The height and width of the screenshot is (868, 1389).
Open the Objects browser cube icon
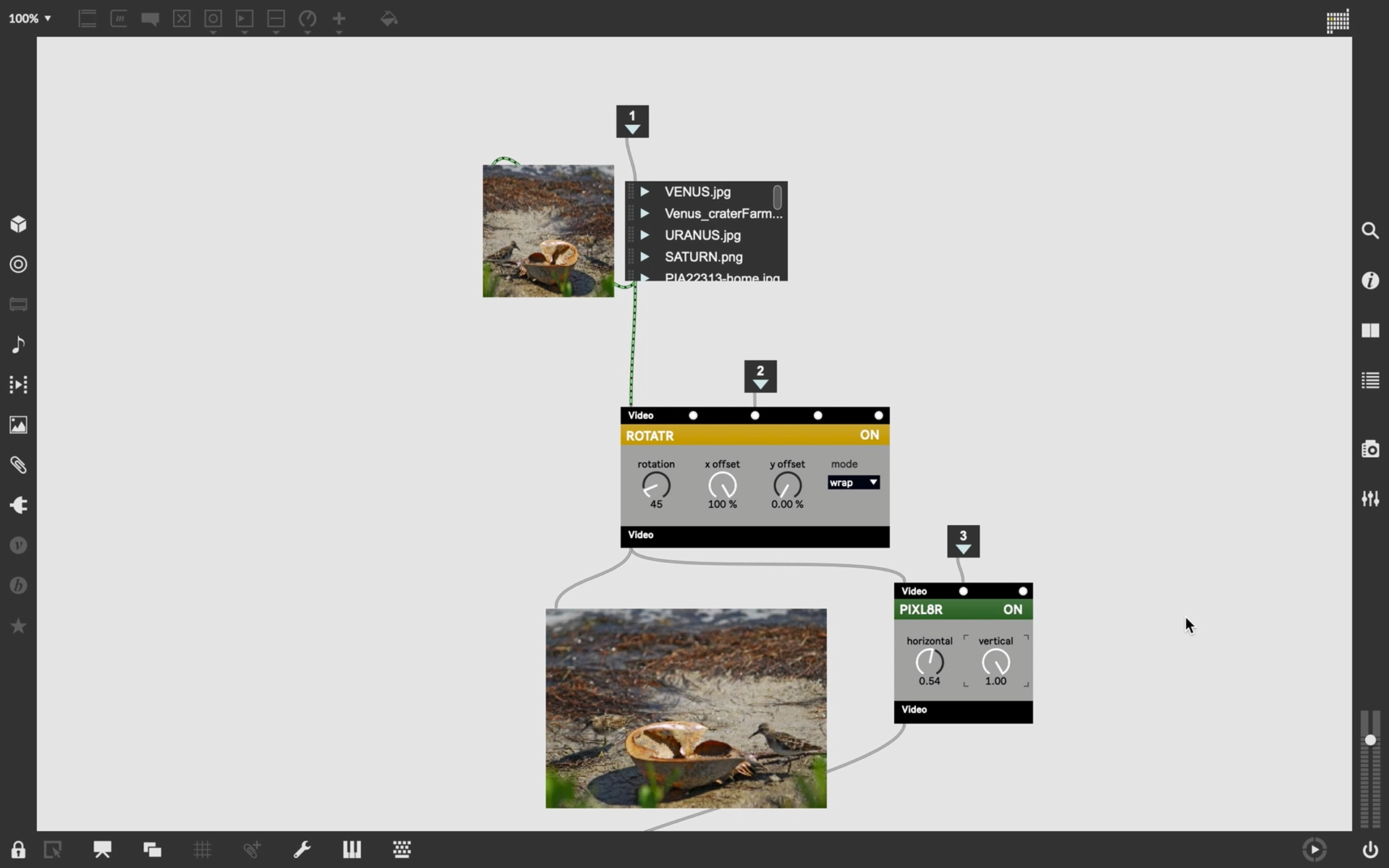click(x=19, y=224)
